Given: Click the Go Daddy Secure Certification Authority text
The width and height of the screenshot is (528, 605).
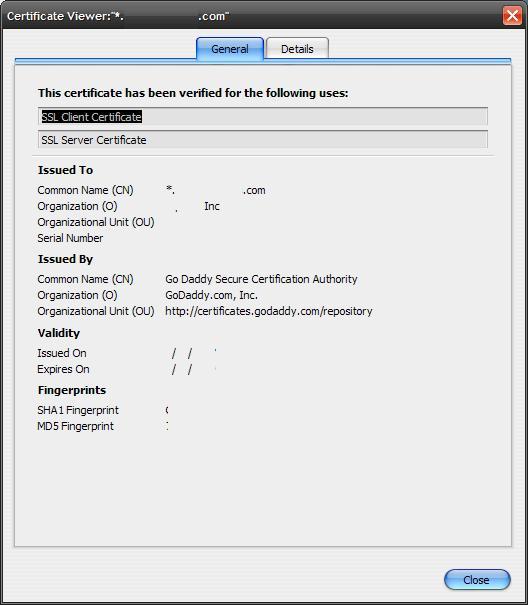Looking at the screenshot, I should click(261, 279).
